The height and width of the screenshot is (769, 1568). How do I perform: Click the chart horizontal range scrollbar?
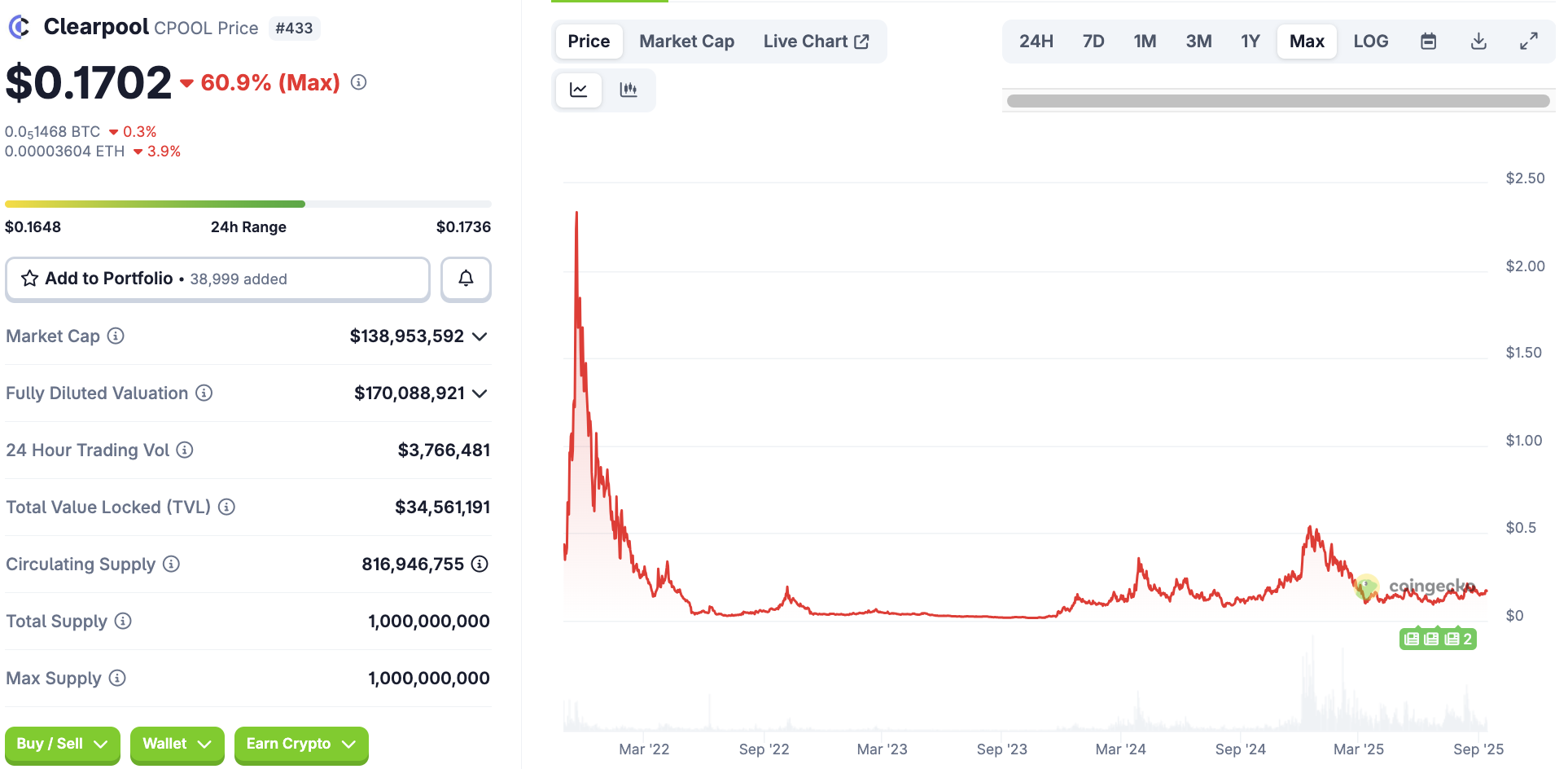tap(1278, 101)
